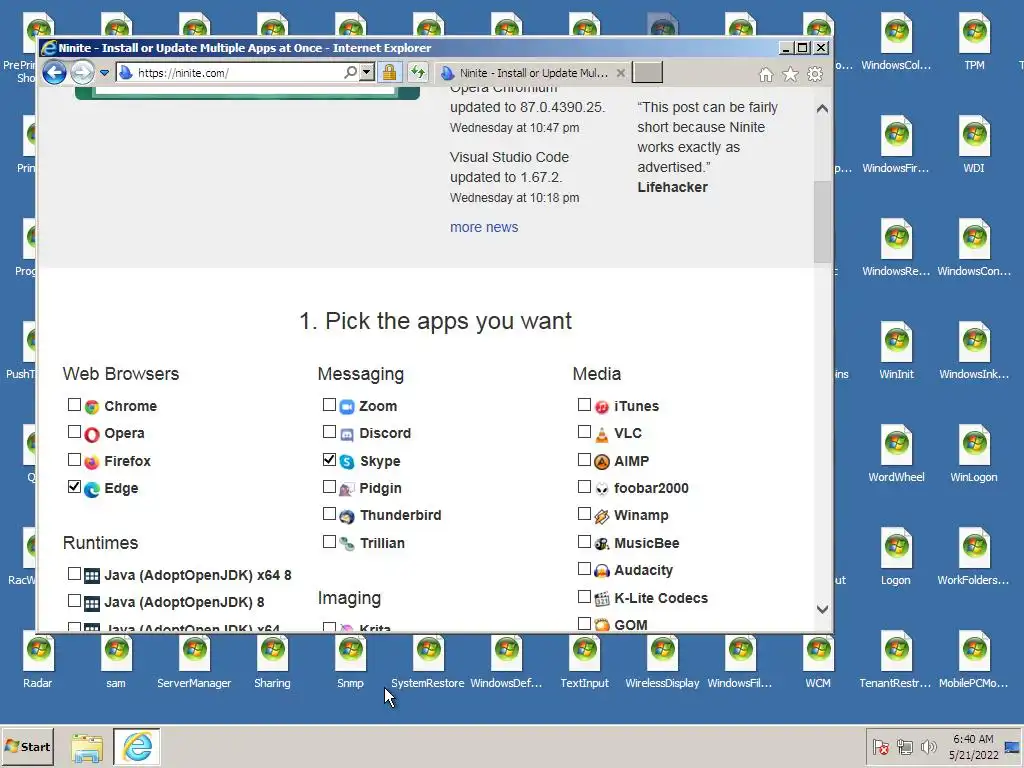This screenshot has height=768, width=1024.
Task: Check the GOM checkbox
Action: click(584, 624)
